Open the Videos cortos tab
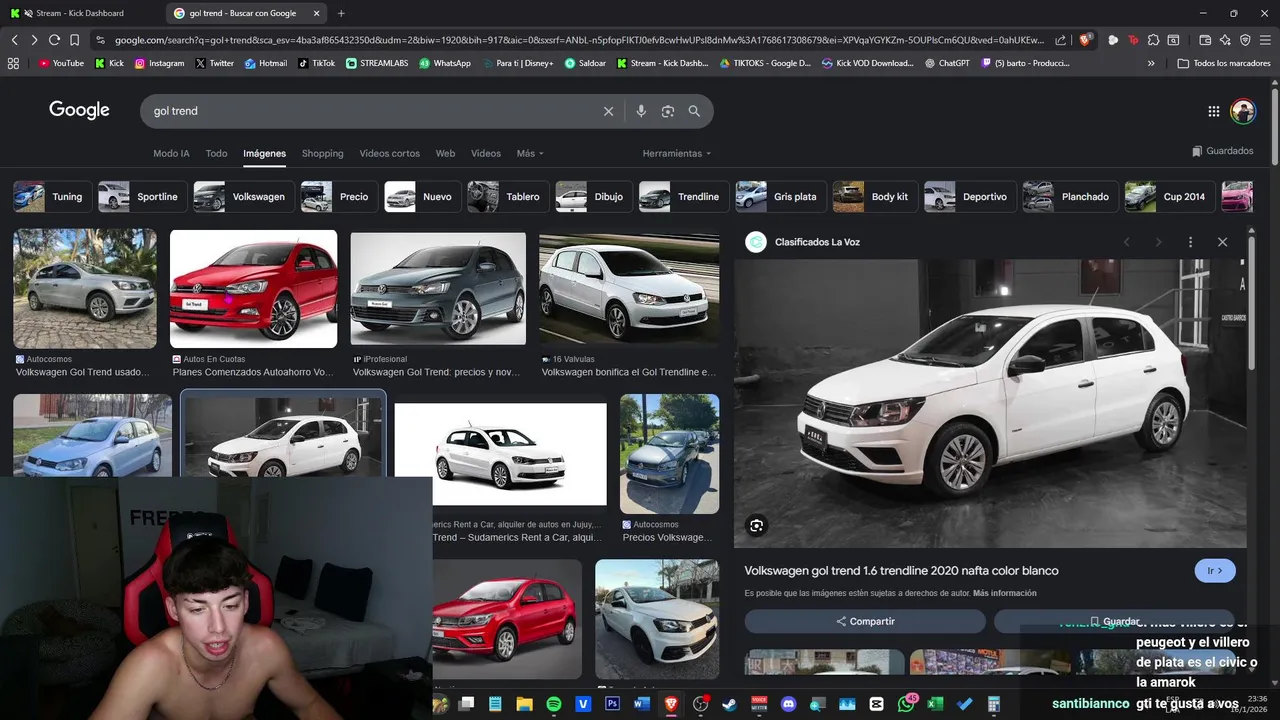The image size is (1280, 720). (x=390, y=153)
